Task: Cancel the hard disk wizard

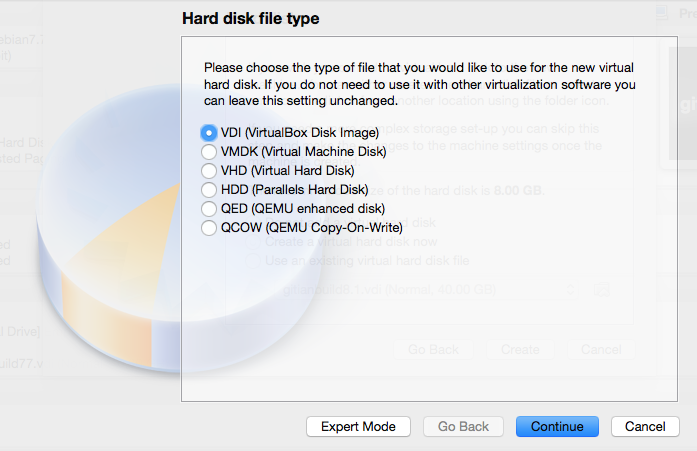Action: 645,427
